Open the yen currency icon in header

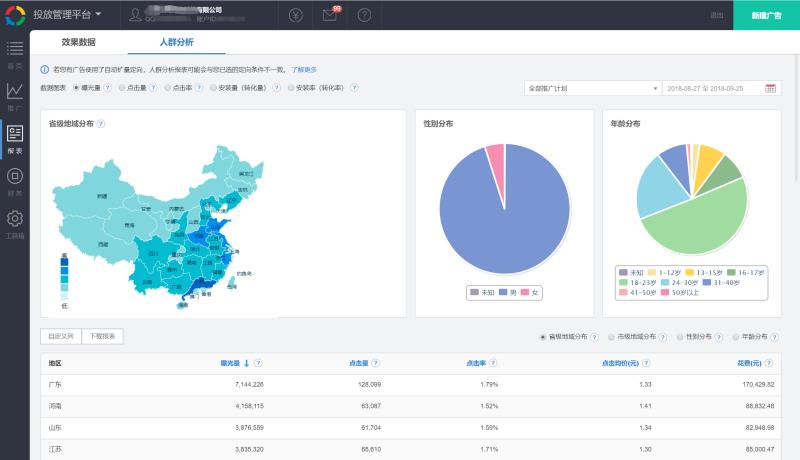pyautogui.click(x=295, y=15)
